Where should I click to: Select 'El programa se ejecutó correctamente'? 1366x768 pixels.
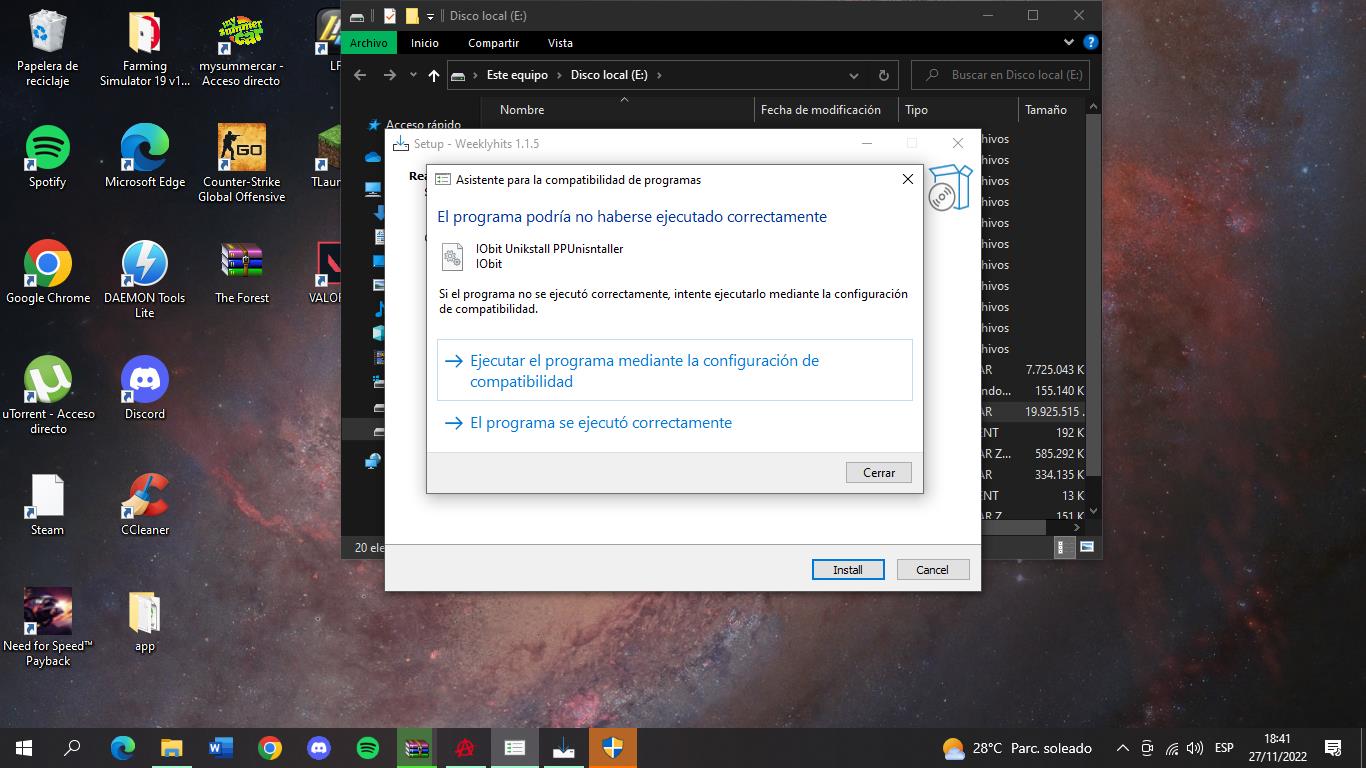600,423
